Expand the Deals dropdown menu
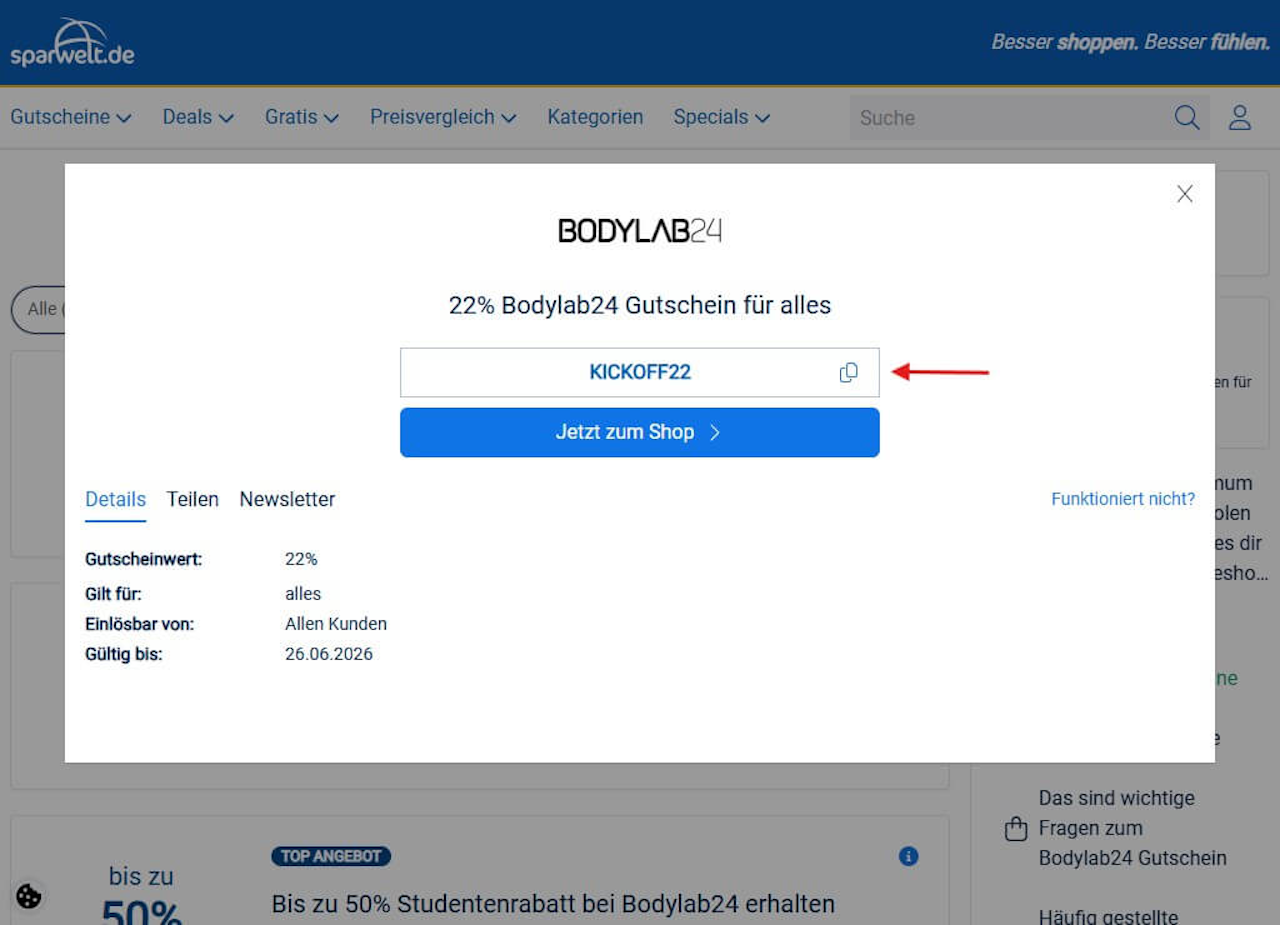 click(198, 117)
